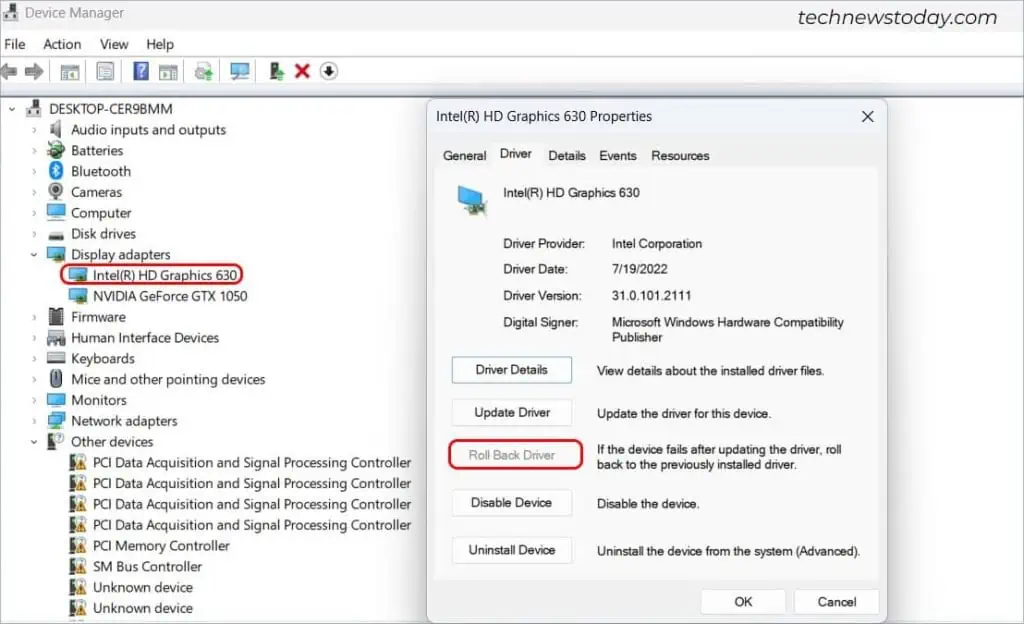Click the Batteries category icon
This screenshot has height=624, width=1024.
coord(56,150)
